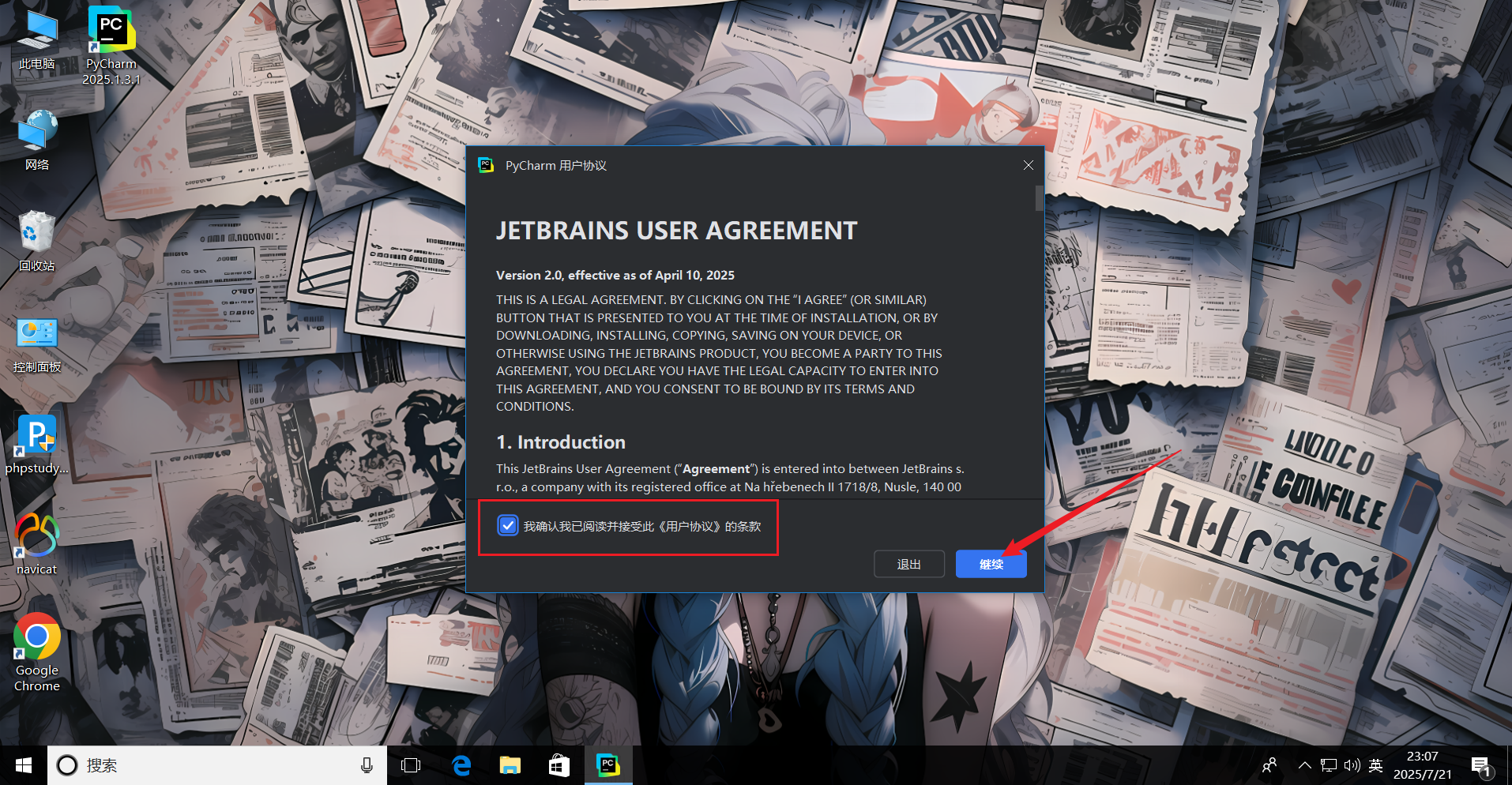Open File Explorer from the taskbar
The width and height of the screenshot is (1512, 785).
510,765
